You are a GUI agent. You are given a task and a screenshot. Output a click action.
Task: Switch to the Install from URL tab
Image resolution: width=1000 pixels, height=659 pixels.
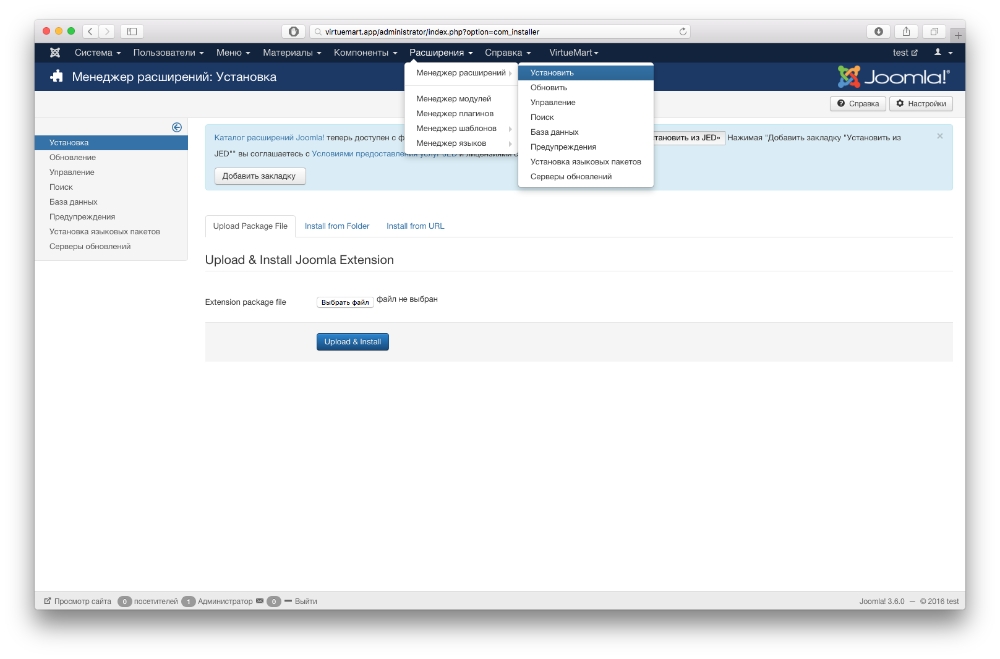[415, 226]
